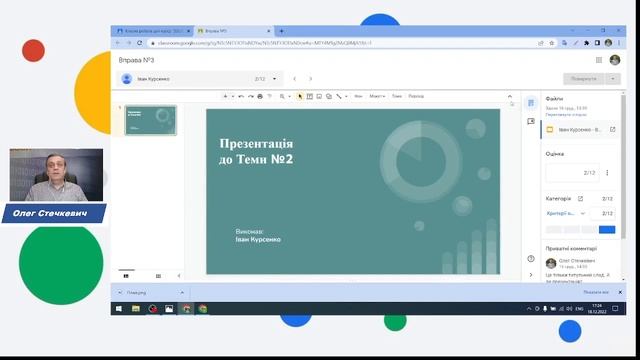Click the grade input field 2/12

pyautogui.click(x=572, y=173)
